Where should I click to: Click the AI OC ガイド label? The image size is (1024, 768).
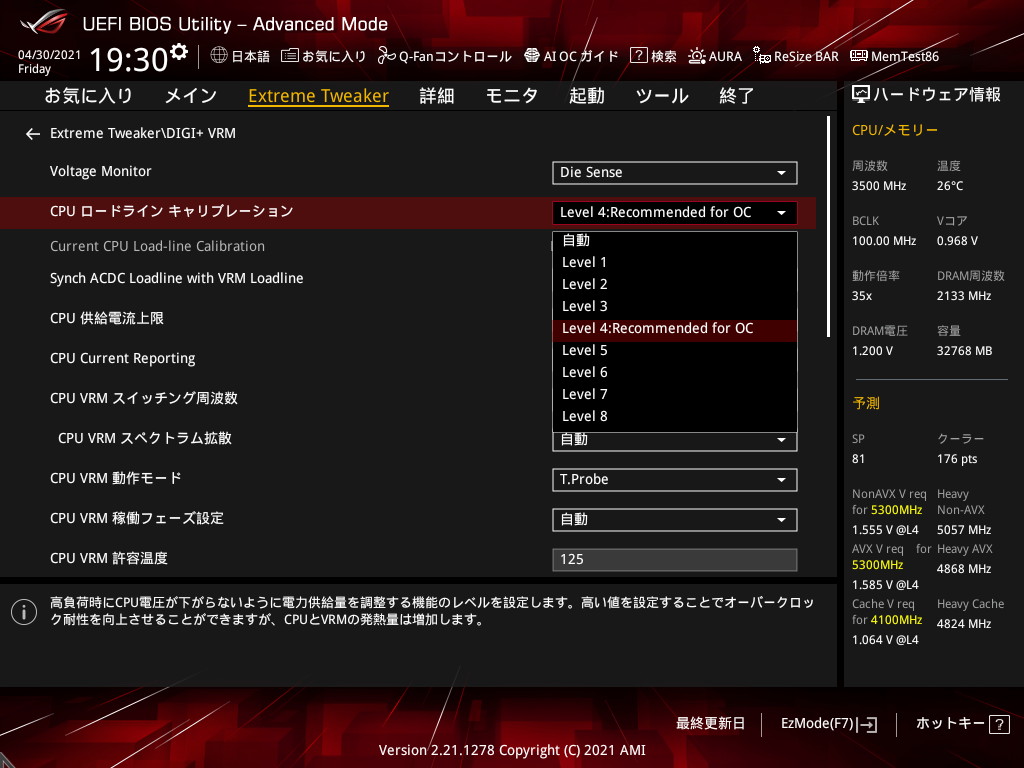click(581, 57)
